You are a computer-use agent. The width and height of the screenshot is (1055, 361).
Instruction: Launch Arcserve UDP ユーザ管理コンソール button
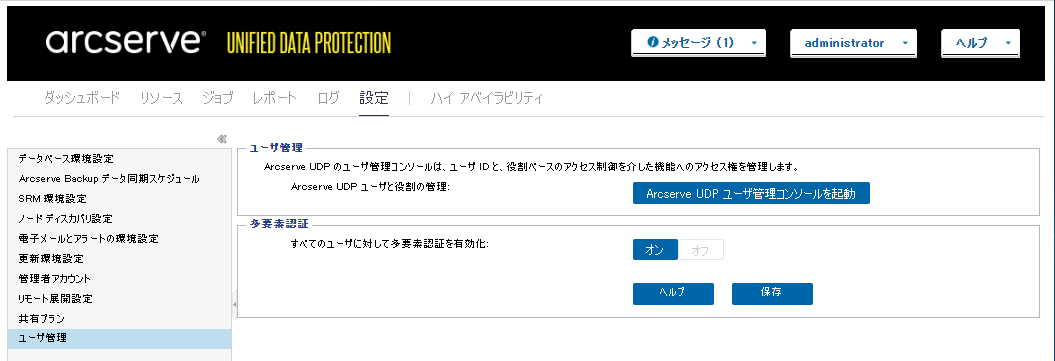click(x=751, y=194)
